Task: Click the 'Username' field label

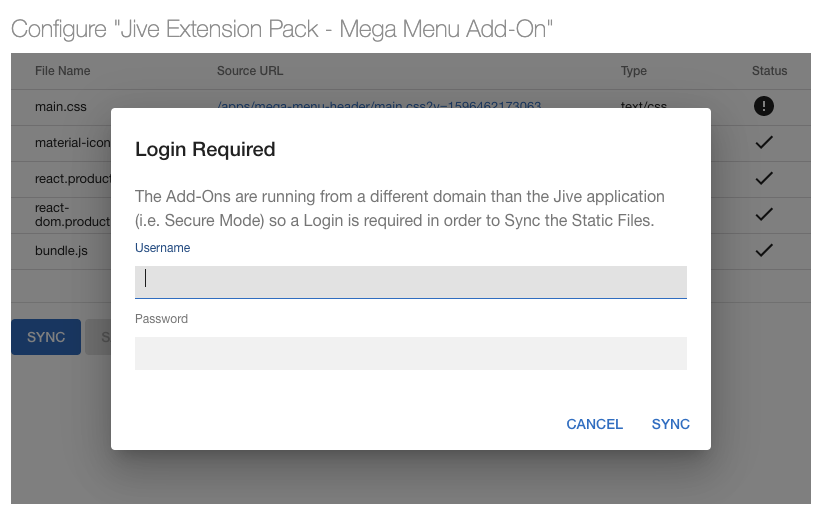Action: [162, 248]
